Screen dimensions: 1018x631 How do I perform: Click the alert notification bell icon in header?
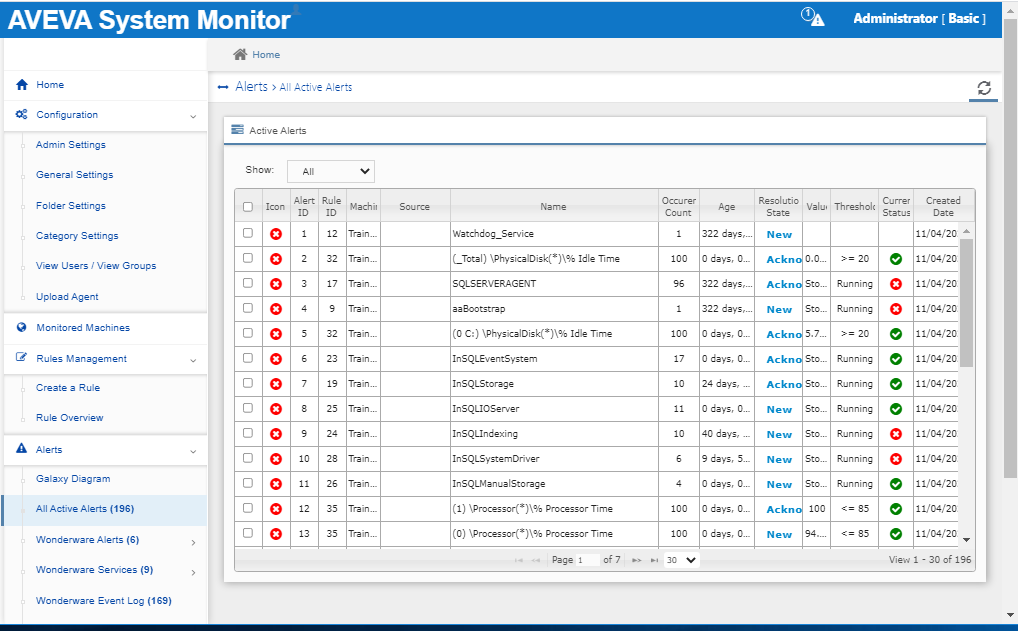pyautogui.click(x=812, y=17)
